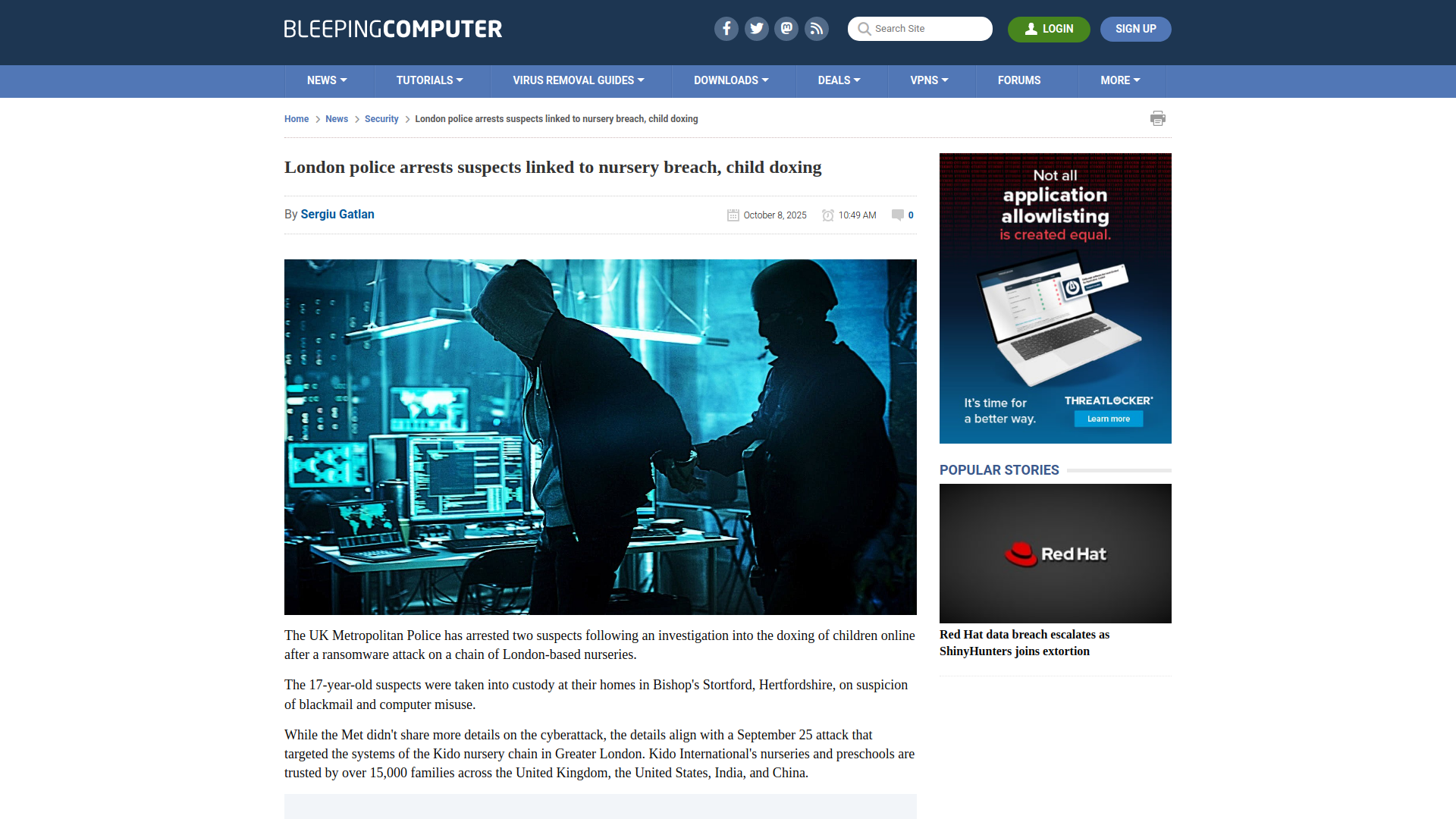Go to the Forums section
The width and height of the screenshot is (1456, 819).
coord(1018,80)
